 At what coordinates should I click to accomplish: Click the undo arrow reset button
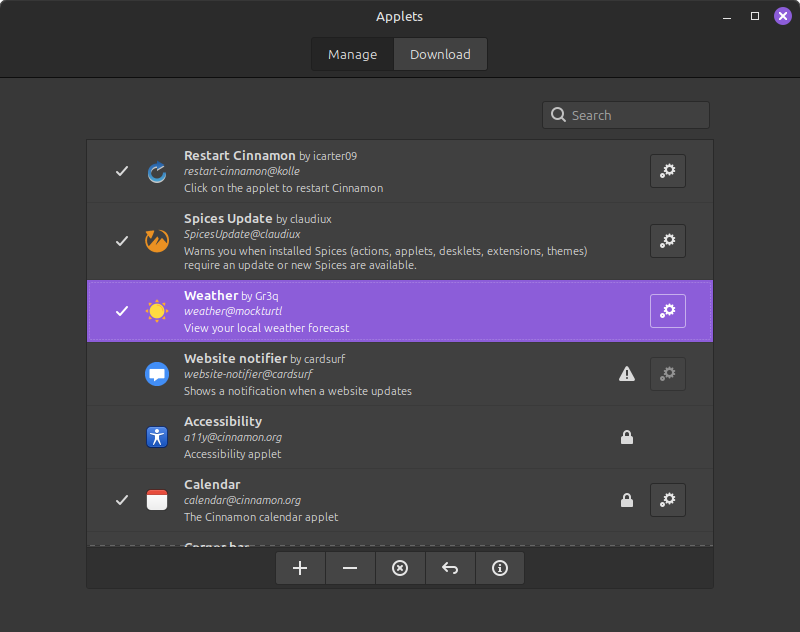tap(450, 568)
